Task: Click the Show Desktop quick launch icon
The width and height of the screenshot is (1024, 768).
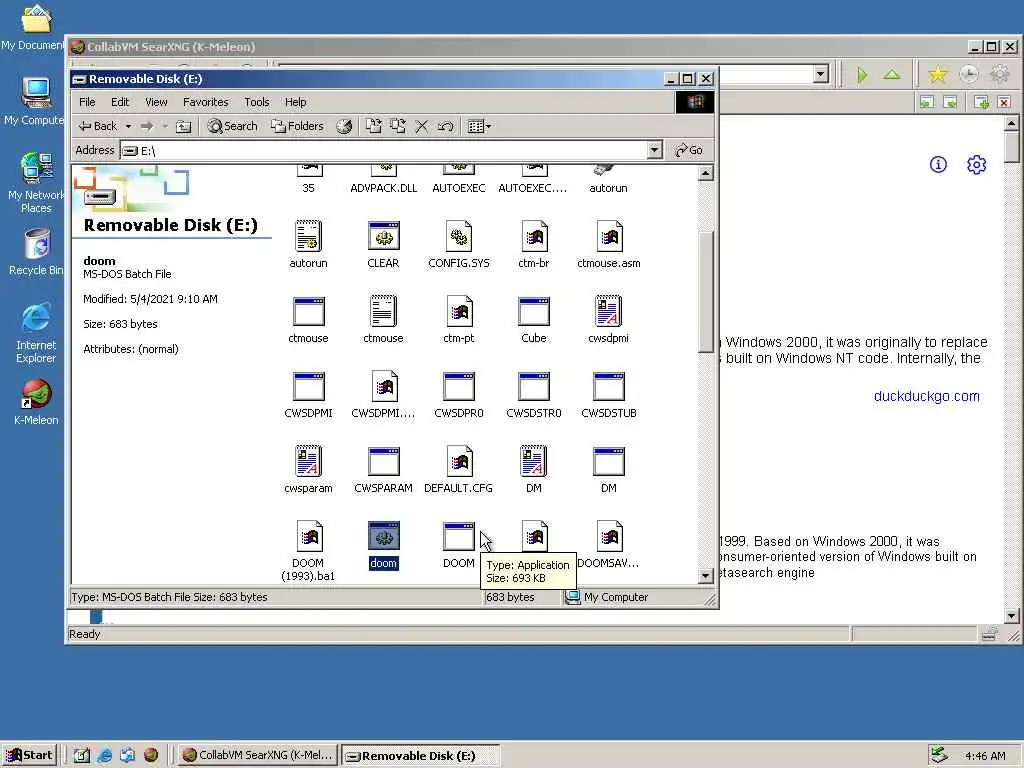Action: [81, 755]
